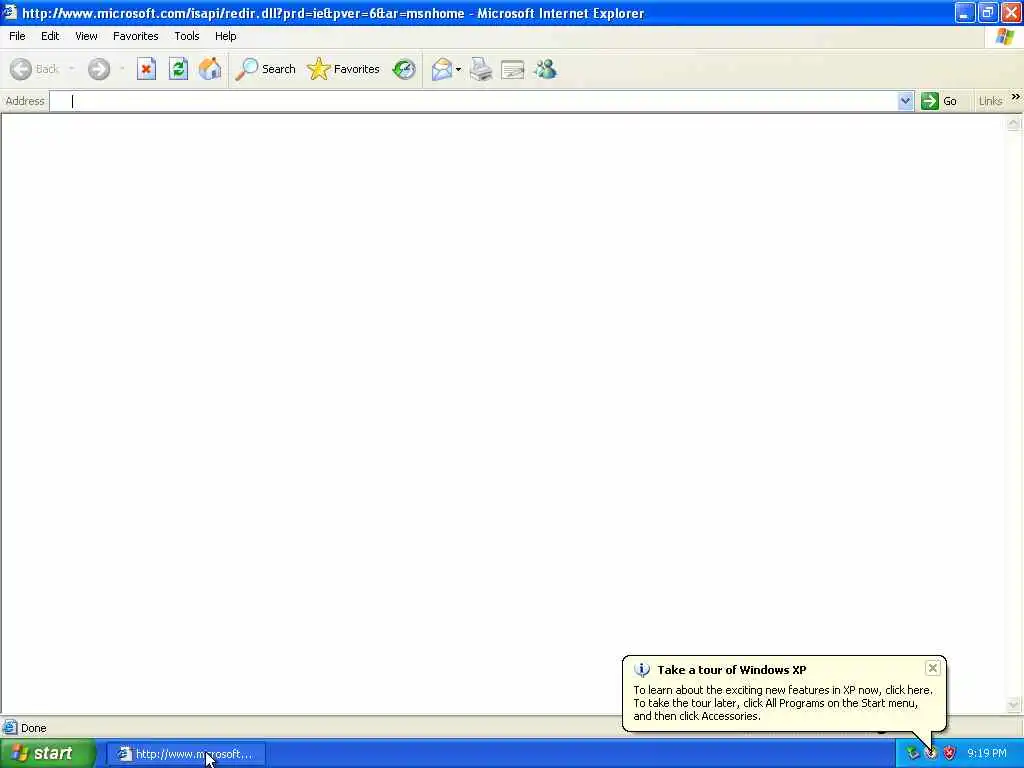
Task: Click the green Go button
Action: (939, 101)
